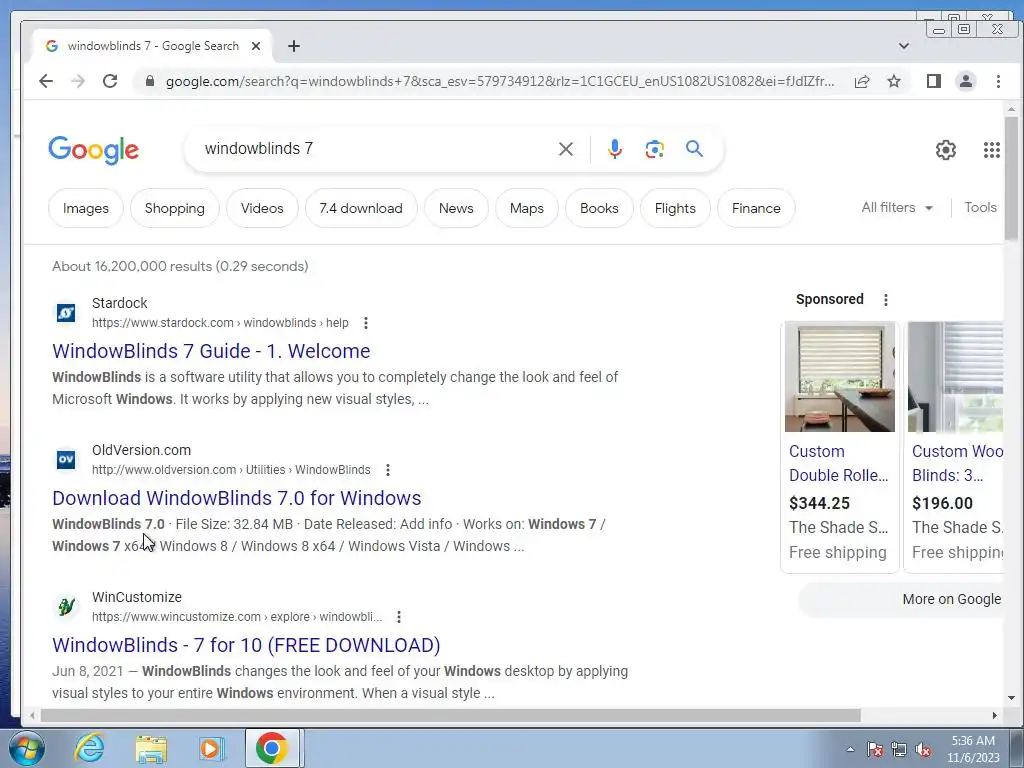
Task: Open the taskbar clock and date
Action: (973, 749)
